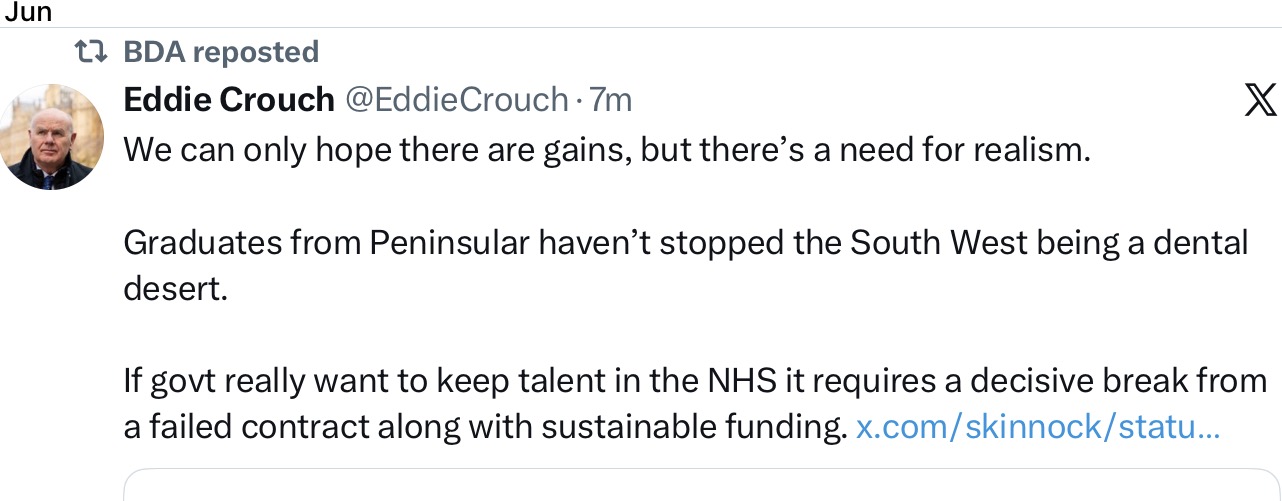Open the Eddie Crouch display name
This screenshot has height=501, width=1282.
229,100
